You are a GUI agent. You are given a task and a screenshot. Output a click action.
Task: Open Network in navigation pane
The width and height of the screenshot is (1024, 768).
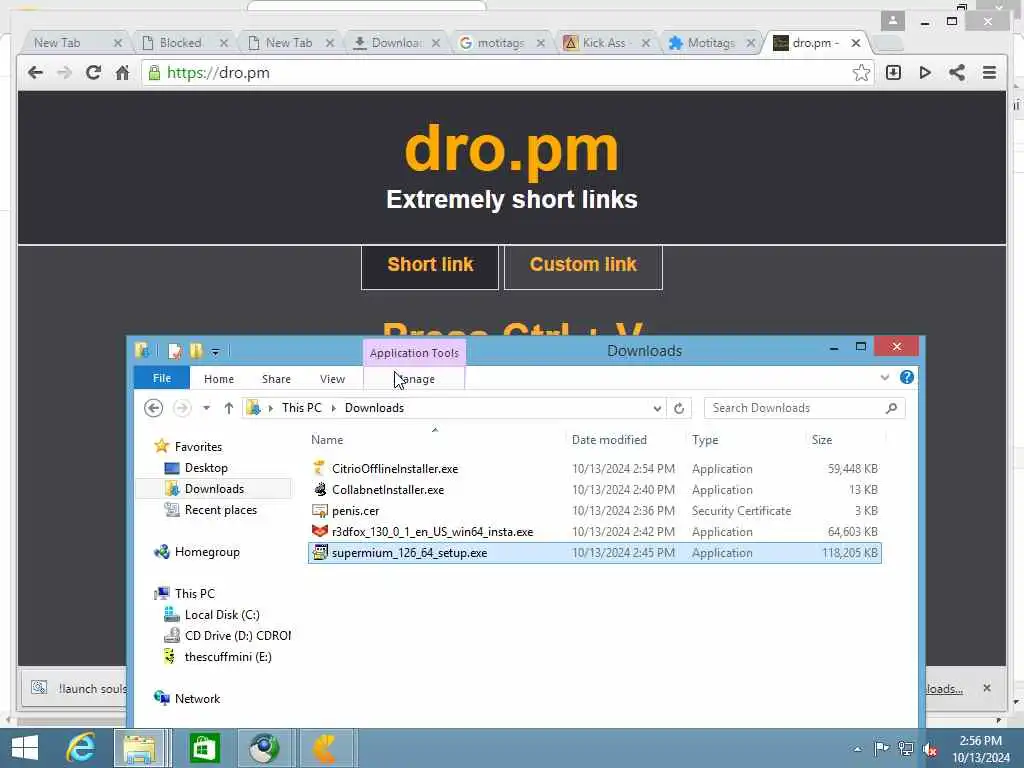[x=197, y=699]
